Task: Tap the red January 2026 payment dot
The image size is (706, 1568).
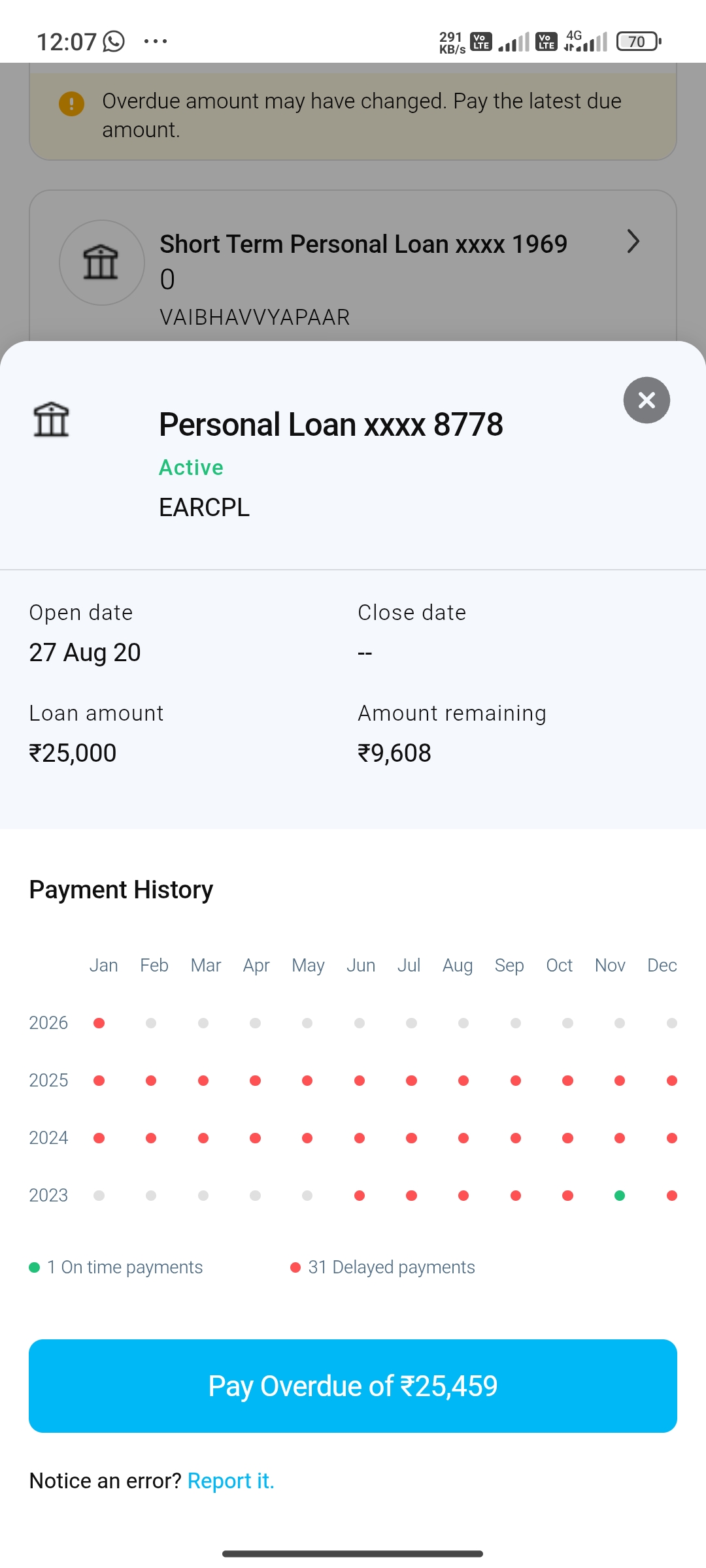Action: click(99, 1023)
